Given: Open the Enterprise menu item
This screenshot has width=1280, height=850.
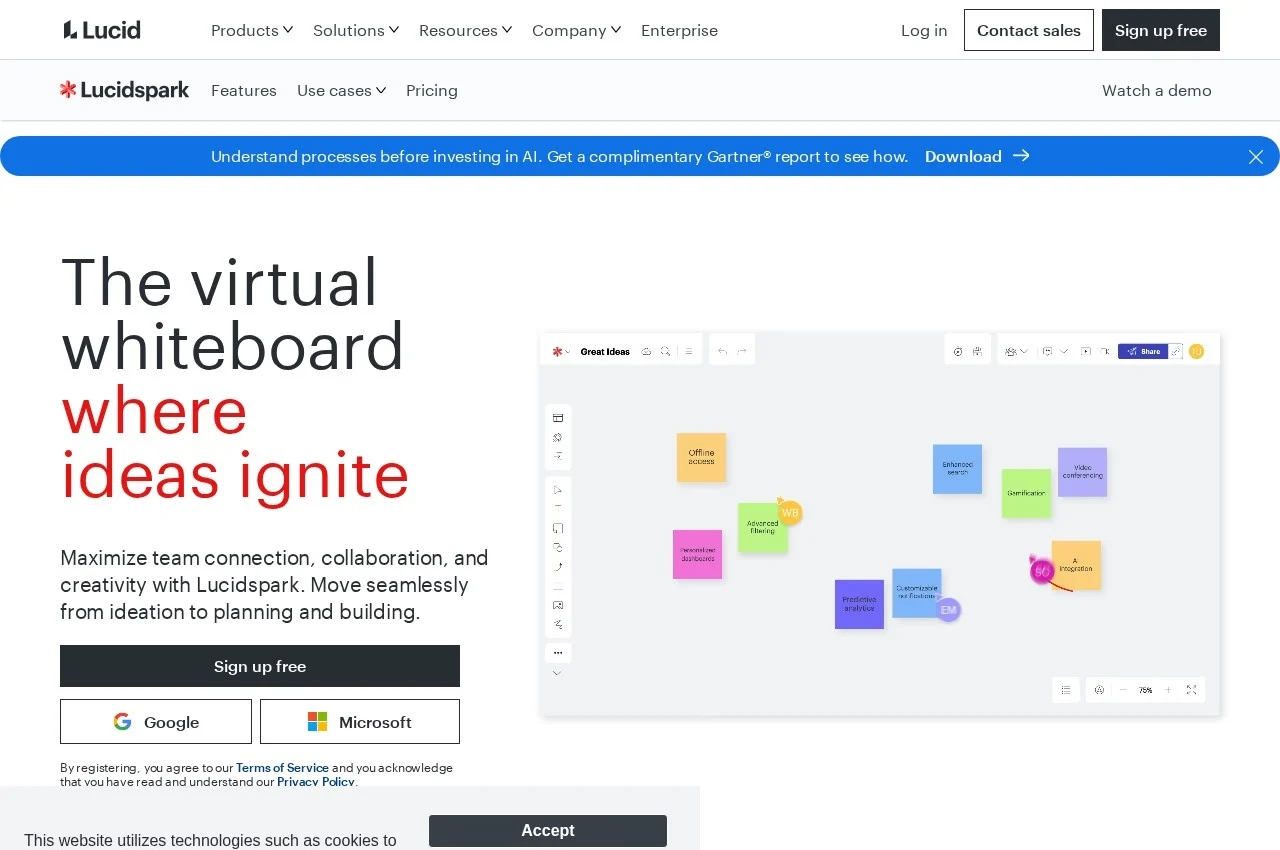Looking at the screenshot, I should [679, 30].
